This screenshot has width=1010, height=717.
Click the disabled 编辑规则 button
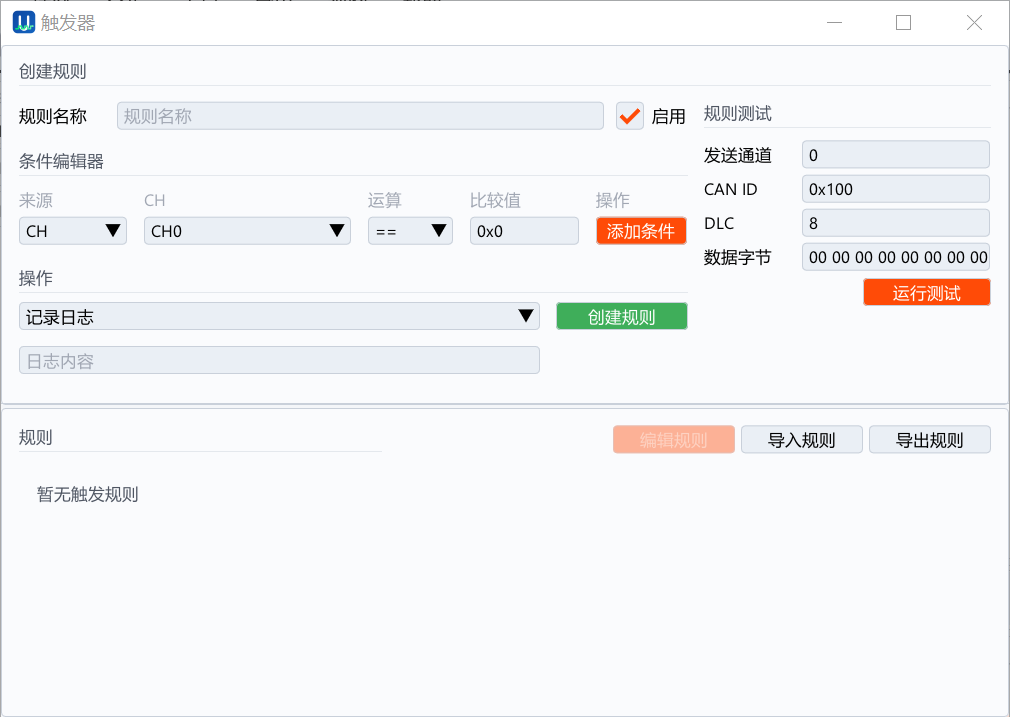[674, 439]
